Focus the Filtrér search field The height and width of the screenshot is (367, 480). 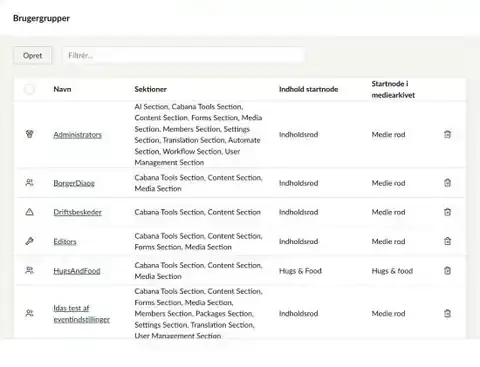click(x=183, y=55)
